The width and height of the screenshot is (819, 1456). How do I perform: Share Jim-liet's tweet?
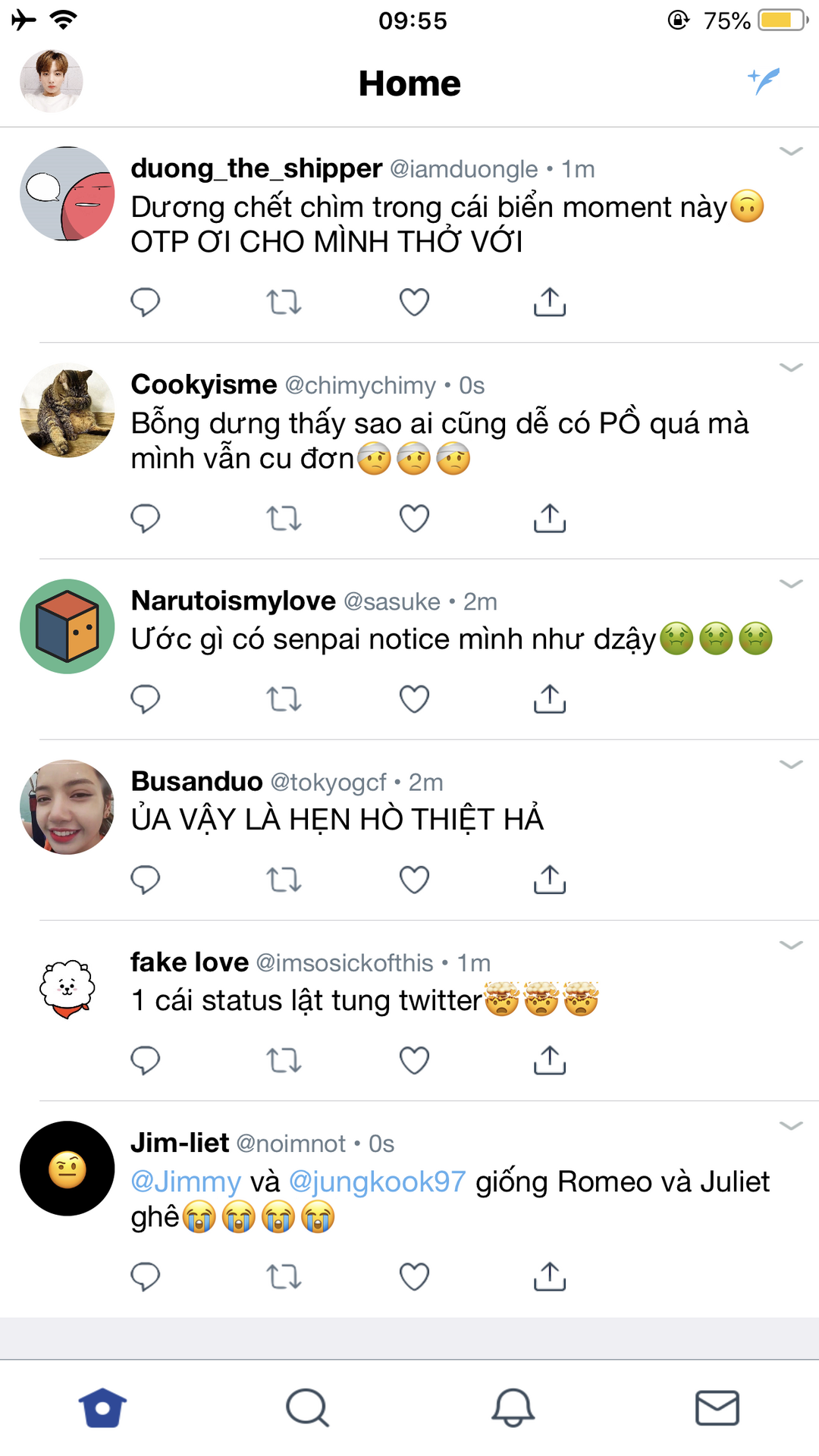click(550, 1277)
